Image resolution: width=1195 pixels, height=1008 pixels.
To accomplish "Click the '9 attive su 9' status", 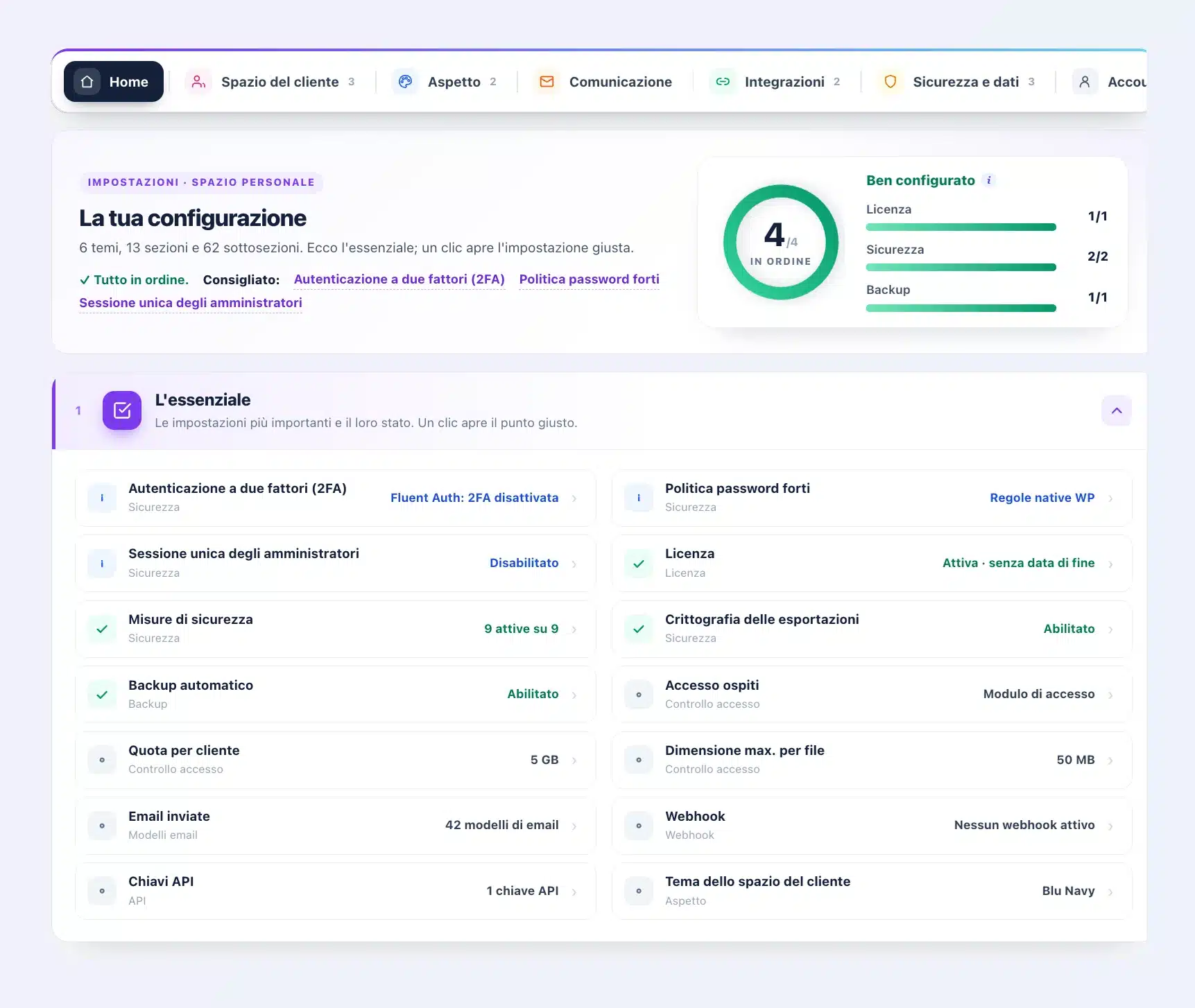I will (x=522, y=629).
